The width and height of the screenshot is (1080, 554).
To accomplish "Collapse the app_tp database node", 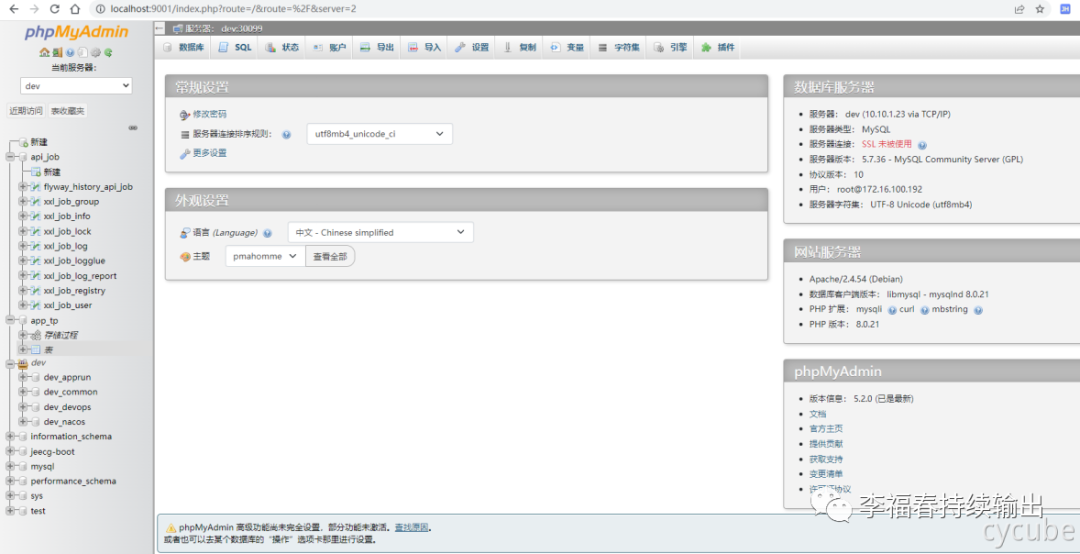I will coord(10,320).
